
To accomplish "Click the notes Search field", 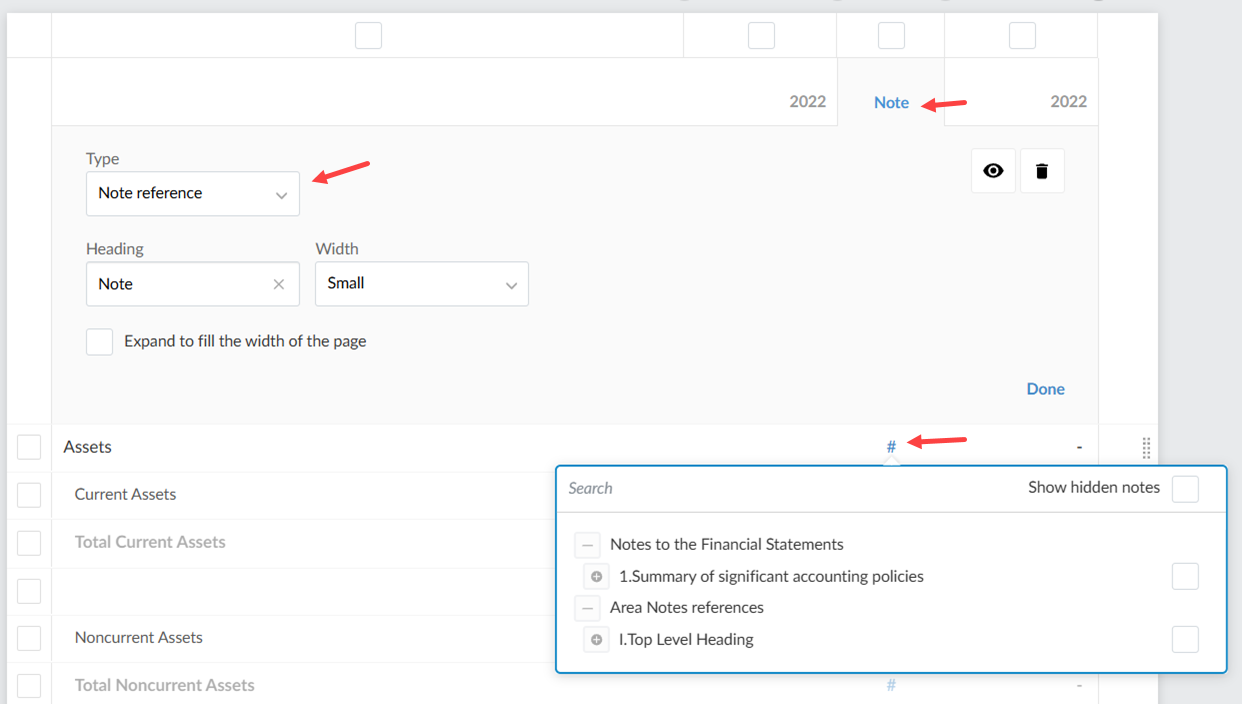I will 780,489.
